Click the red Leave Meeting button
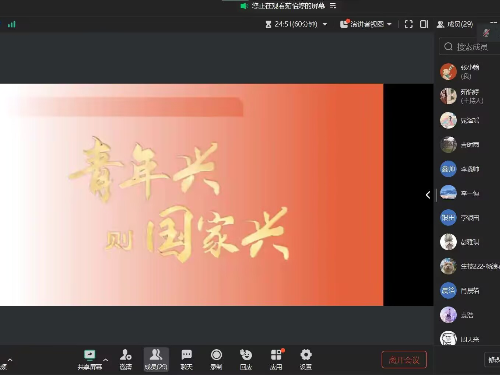This screenshot has height=375, width=500. click(404, 360)
